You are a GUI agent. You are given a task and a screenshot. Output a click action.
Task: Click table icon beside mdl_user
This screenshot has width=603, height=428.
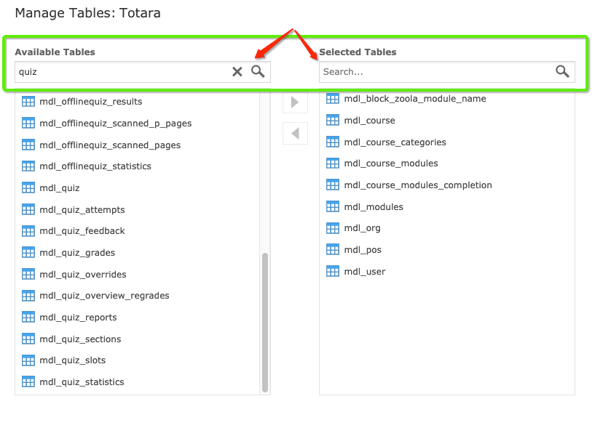pyautogui.click(x=333, y=271)
